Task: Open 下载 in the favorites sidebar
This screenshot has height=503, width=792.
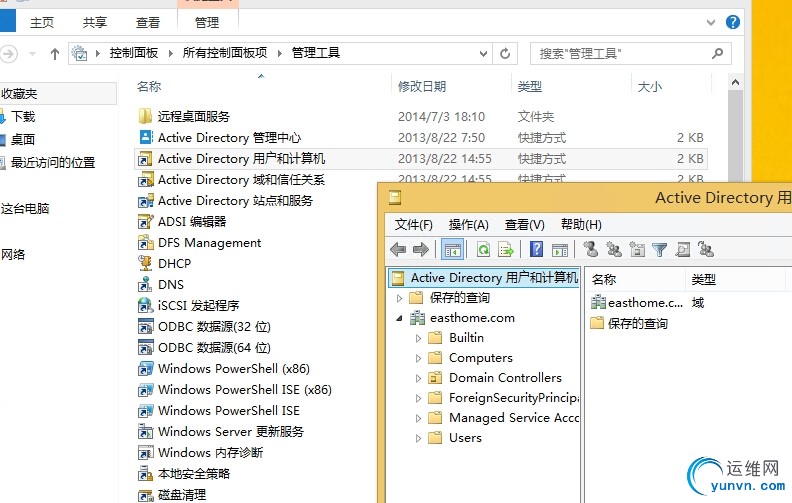Action: point(23,117)
